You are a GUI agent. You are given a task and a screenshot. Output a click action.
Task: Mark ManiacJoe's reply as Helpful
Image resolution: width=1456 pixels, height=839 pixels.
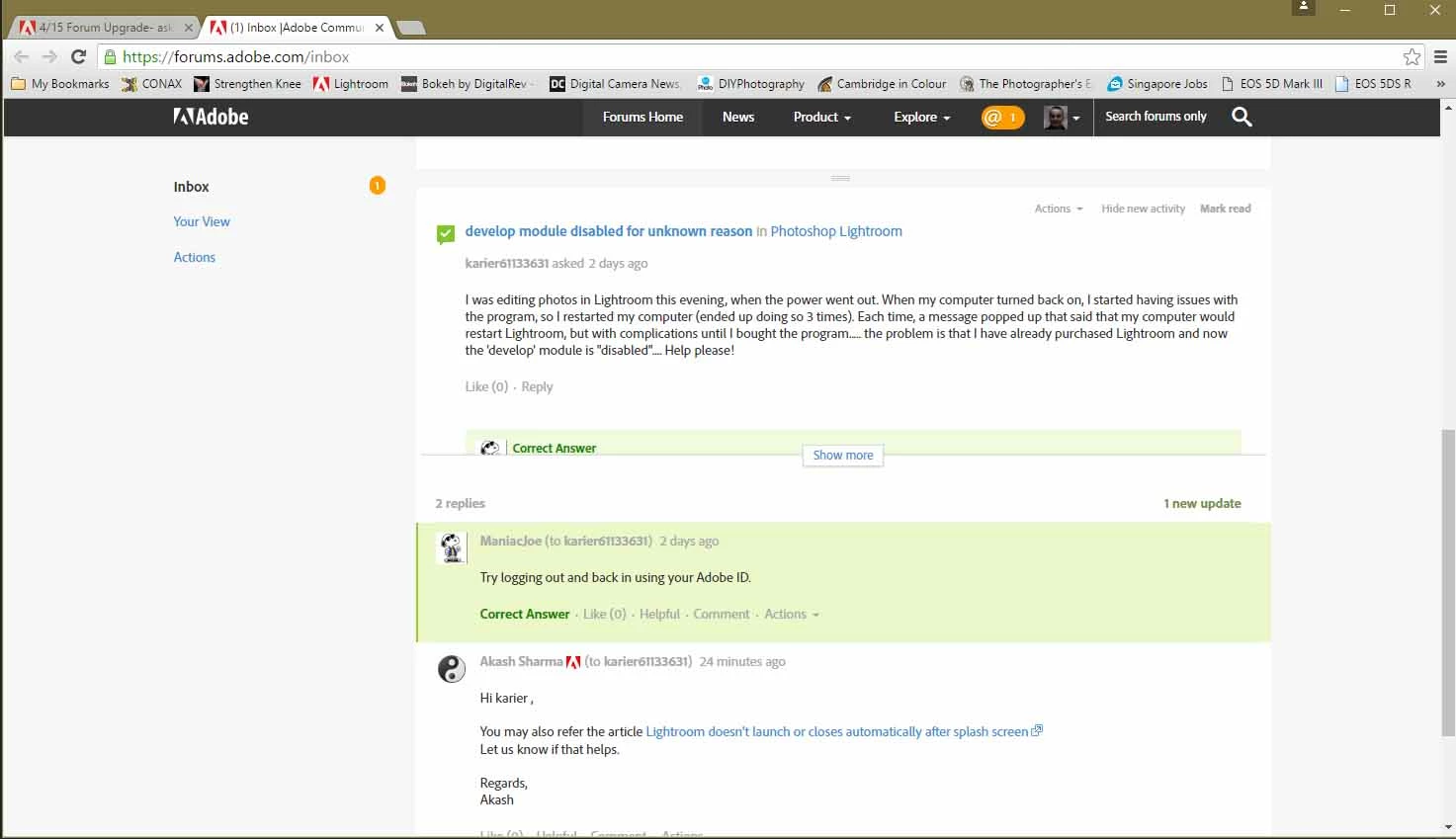tap(659, 614)
